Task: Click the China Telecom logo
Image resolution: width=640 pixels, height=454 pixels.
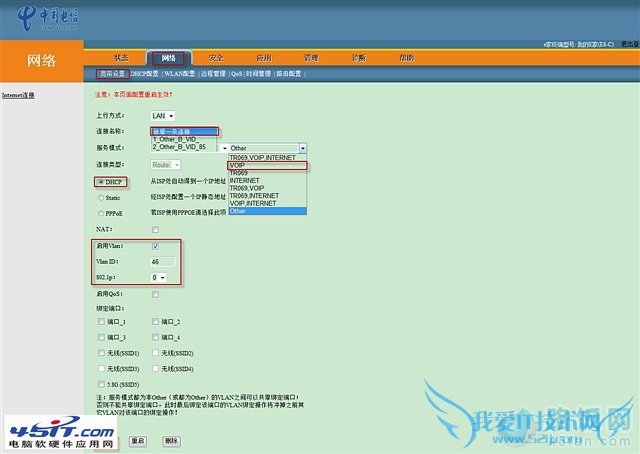Action: point(48,19)
